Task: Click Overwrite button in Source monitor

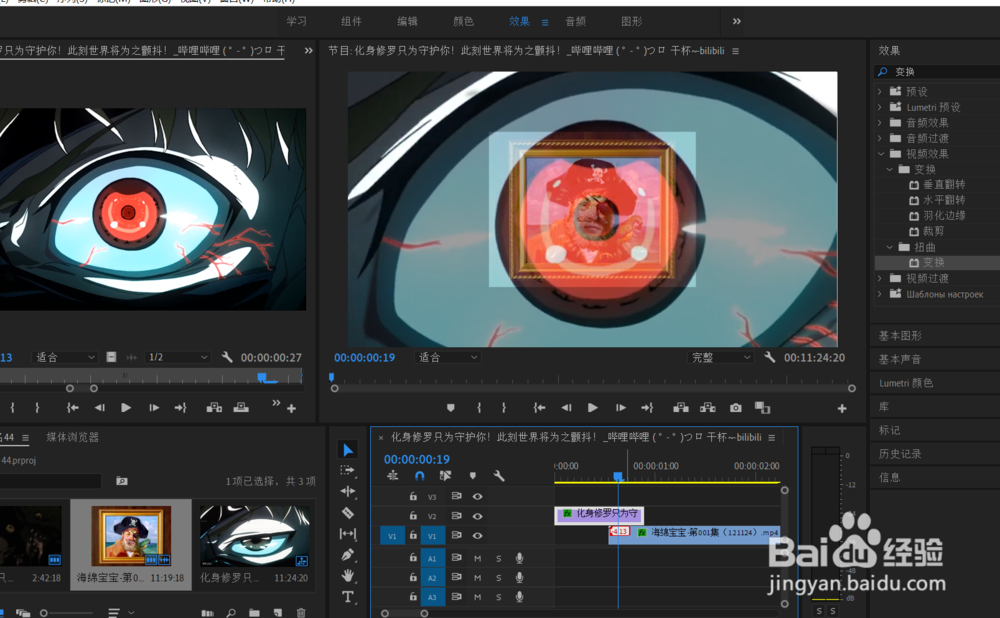Action: pyautogui.click(x=241, y=408)
